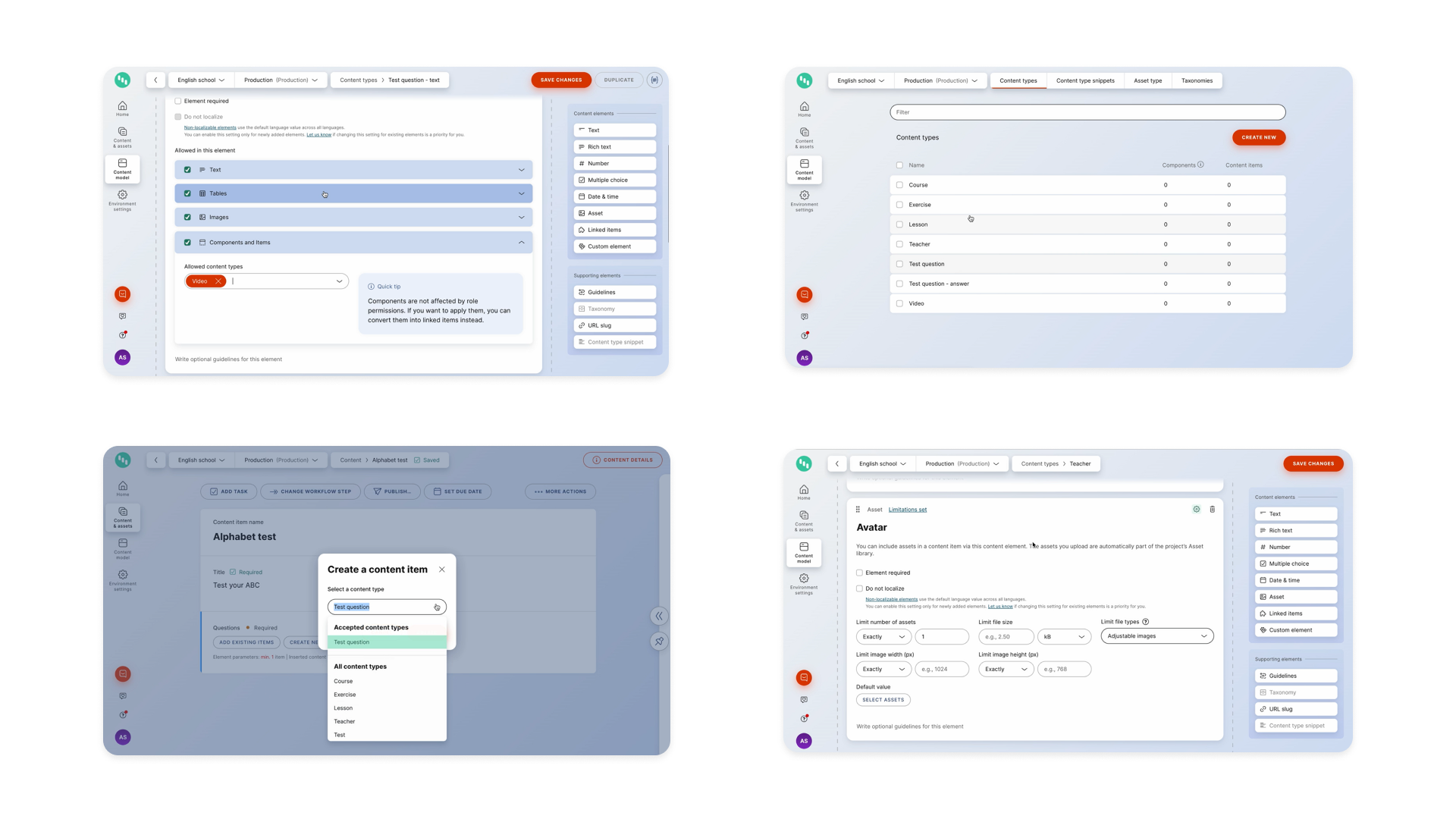This screenshot has height=819, width=1456.
Task: Open Avatar element configuration gear icon
Action: 1197,510
